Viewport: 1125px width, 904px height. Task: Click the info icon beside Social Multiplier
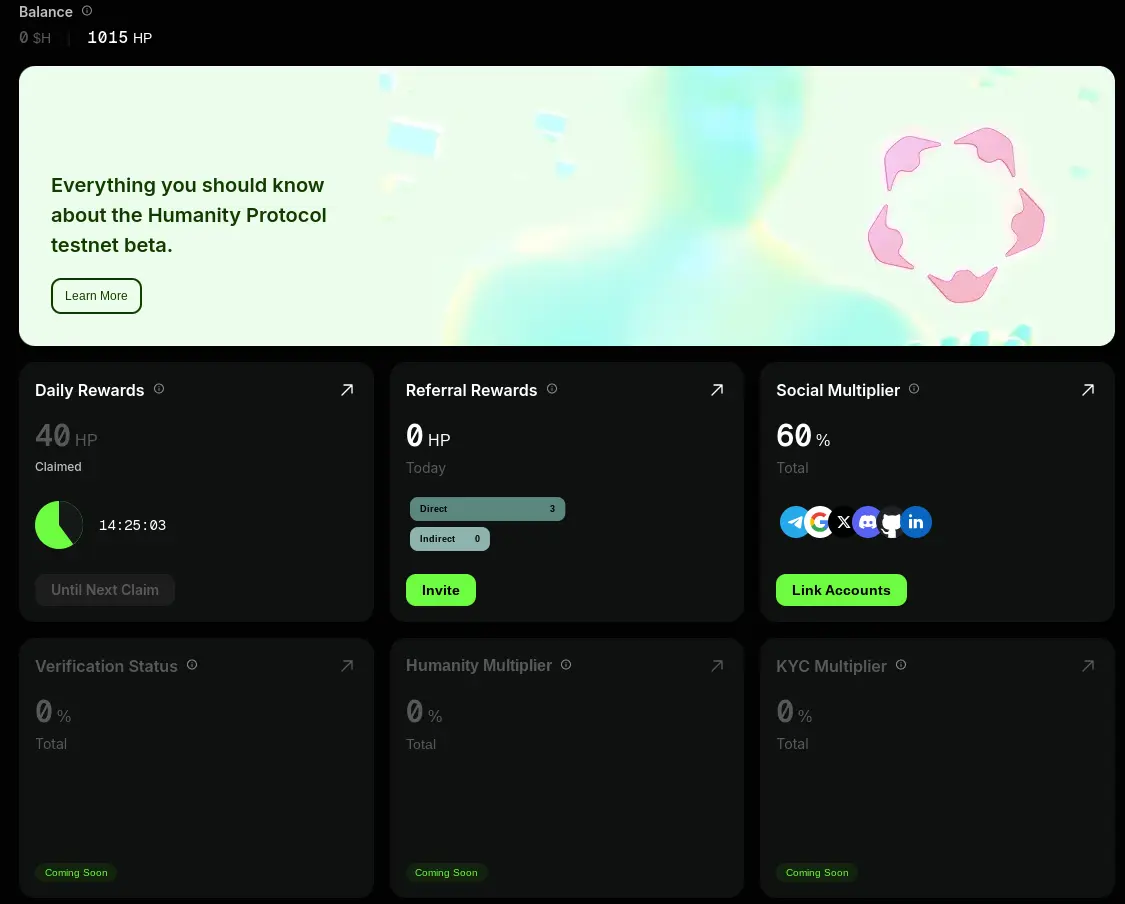[914, 388]
